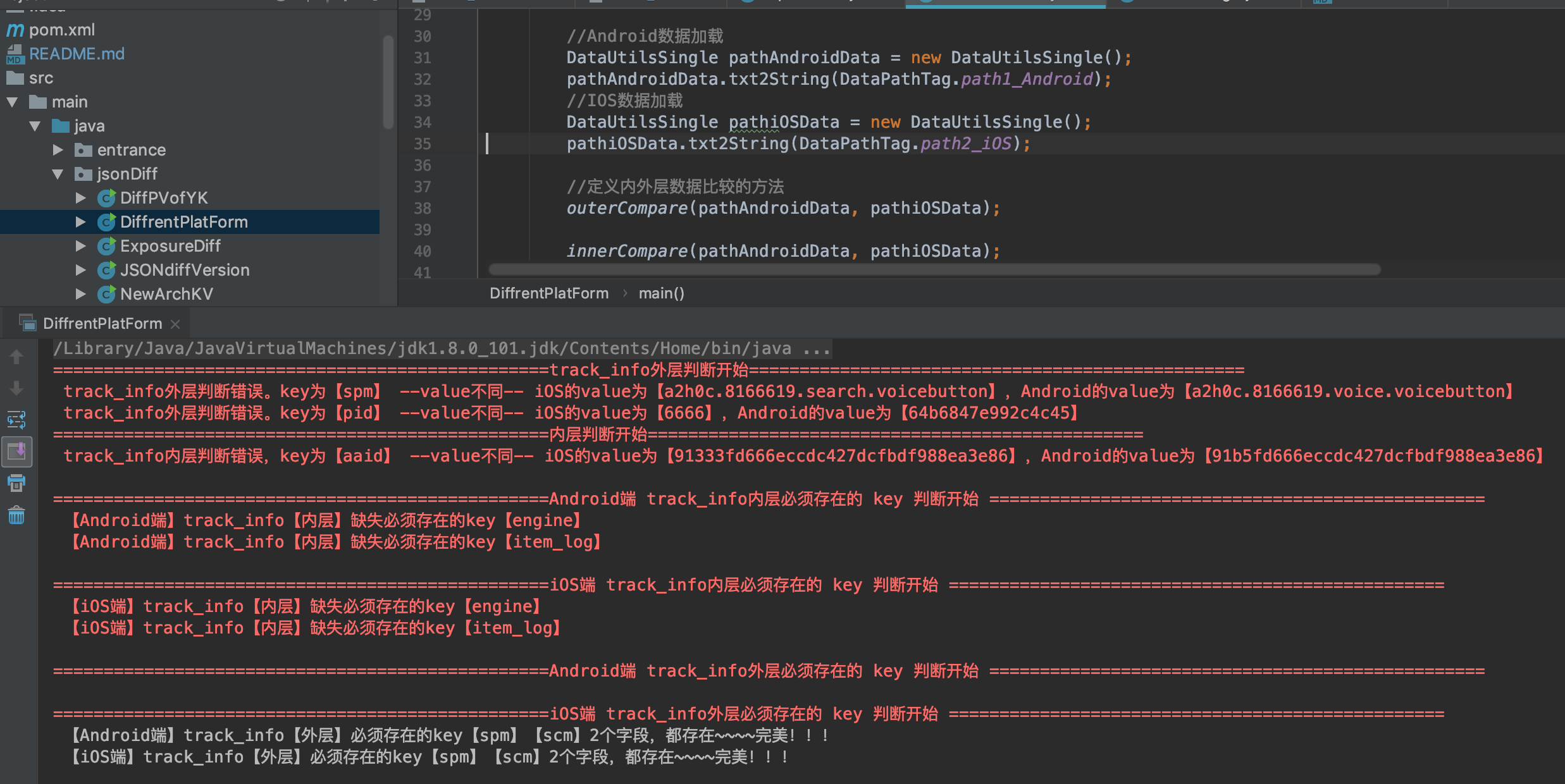Click main() in breadcrumb bar
Image resolution: width=1565 pixels, height=784 pixels.
coord(661,293)
